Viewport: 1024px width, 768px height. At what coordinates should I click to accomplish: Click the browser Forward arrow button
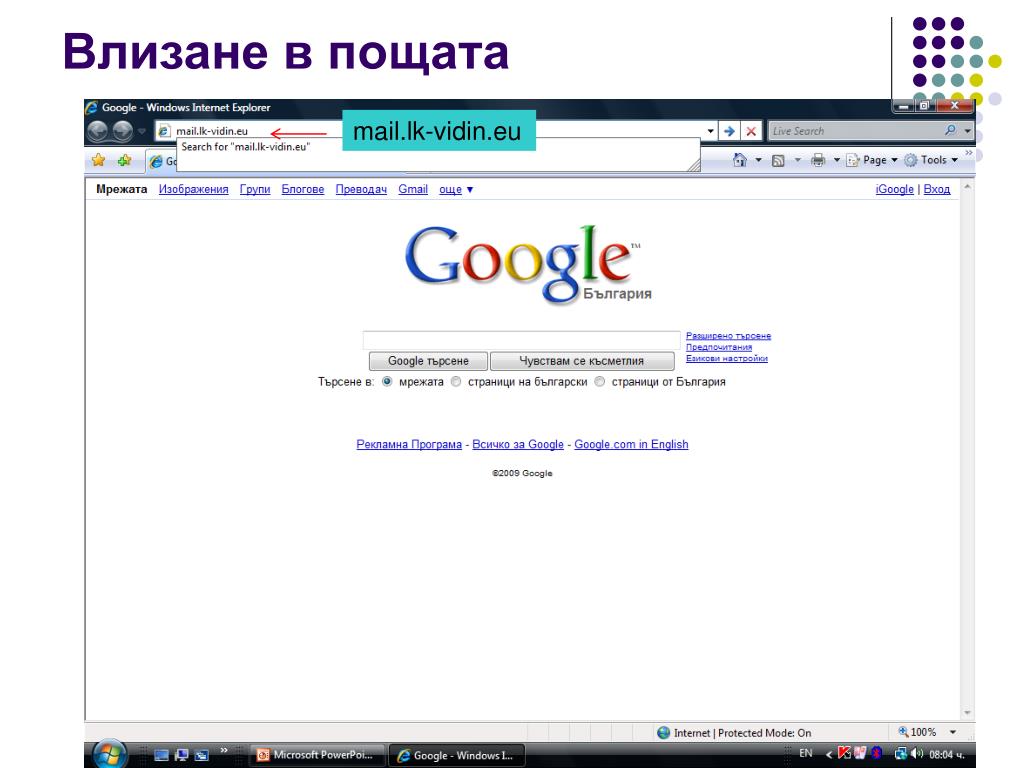click(122, 131)
